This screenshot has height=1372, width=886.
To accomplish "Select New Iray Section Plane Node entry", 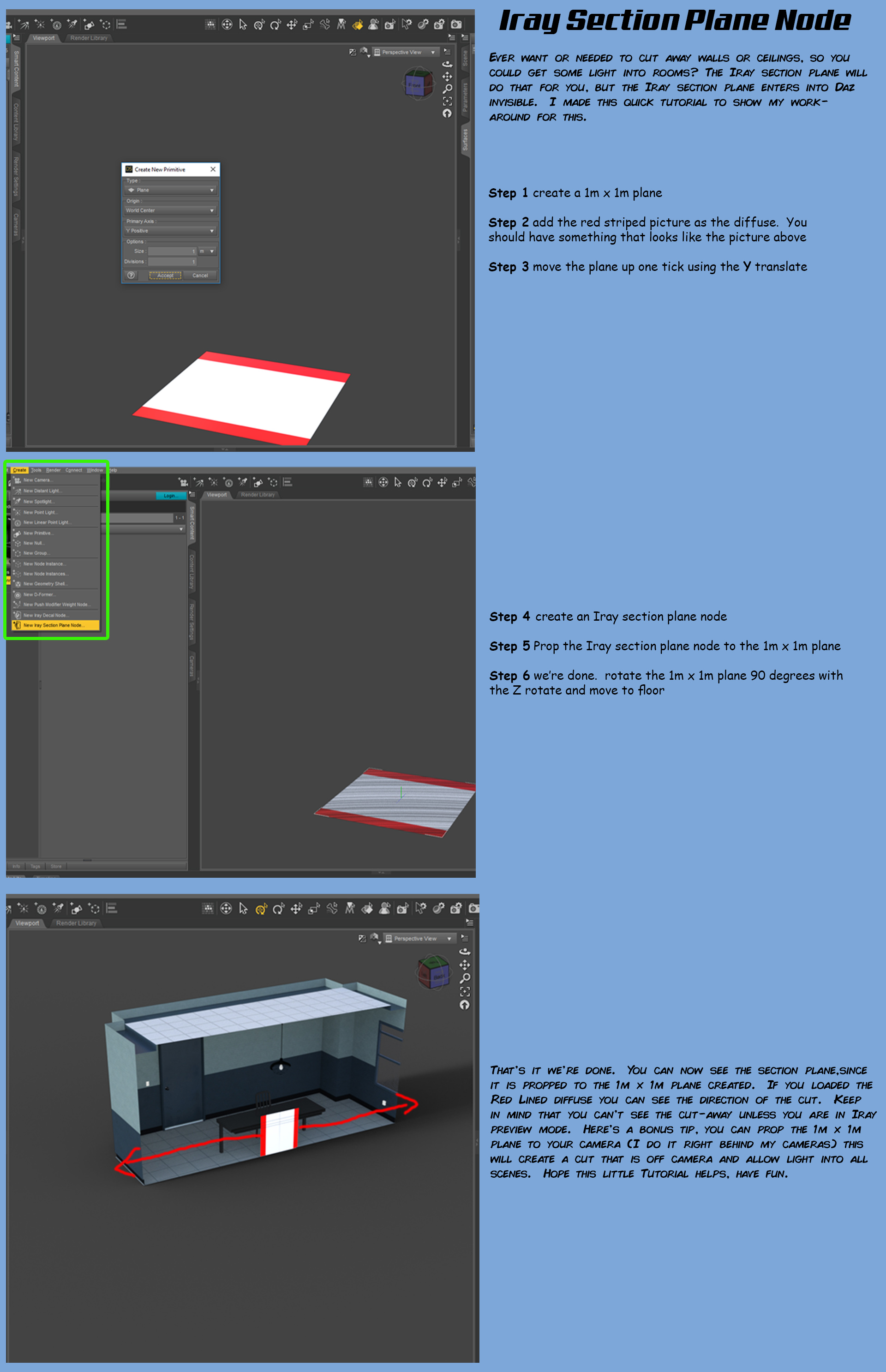I will pos(54,625).
